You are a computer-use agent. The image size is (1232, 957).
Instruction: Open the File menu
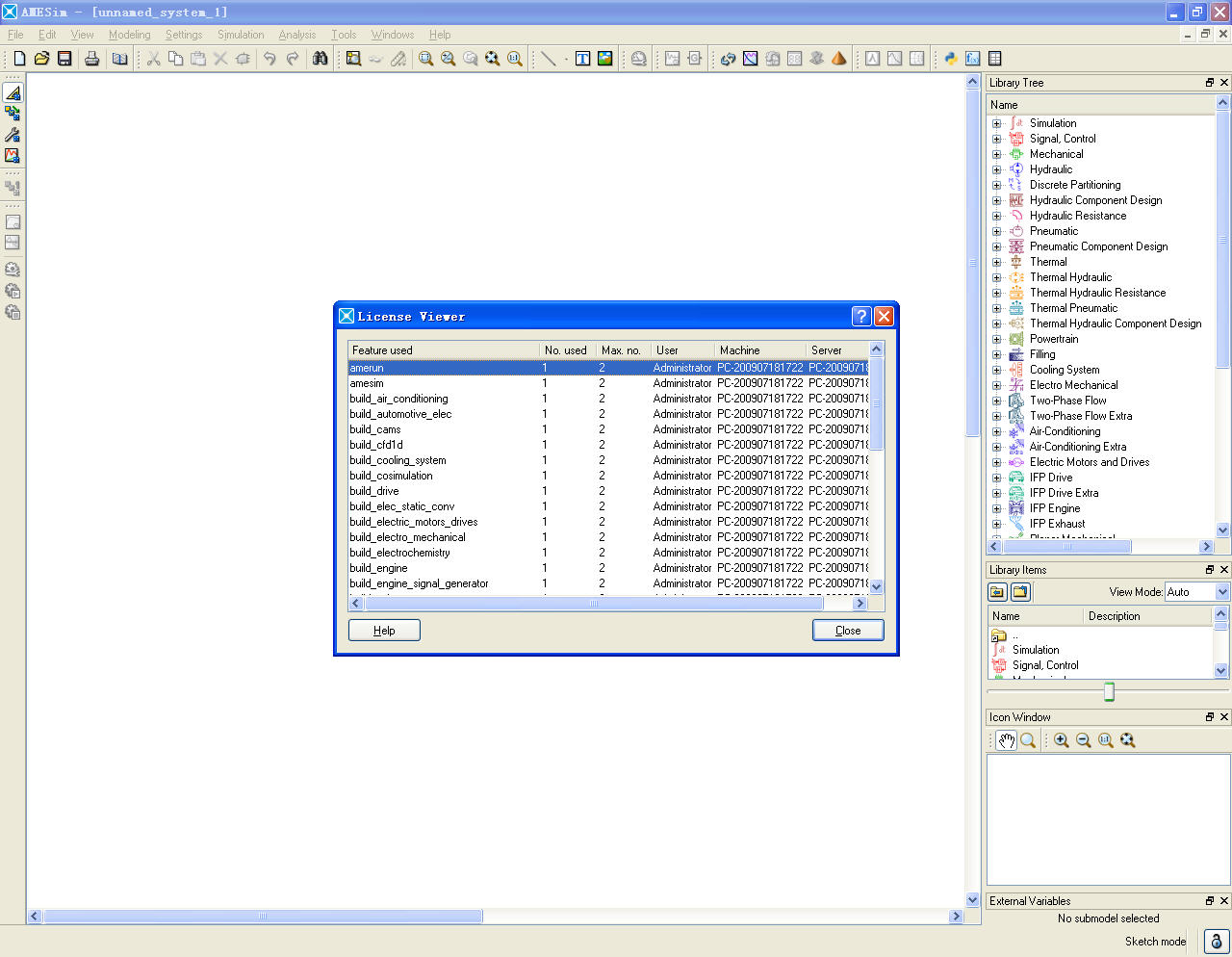pos(15,35)
